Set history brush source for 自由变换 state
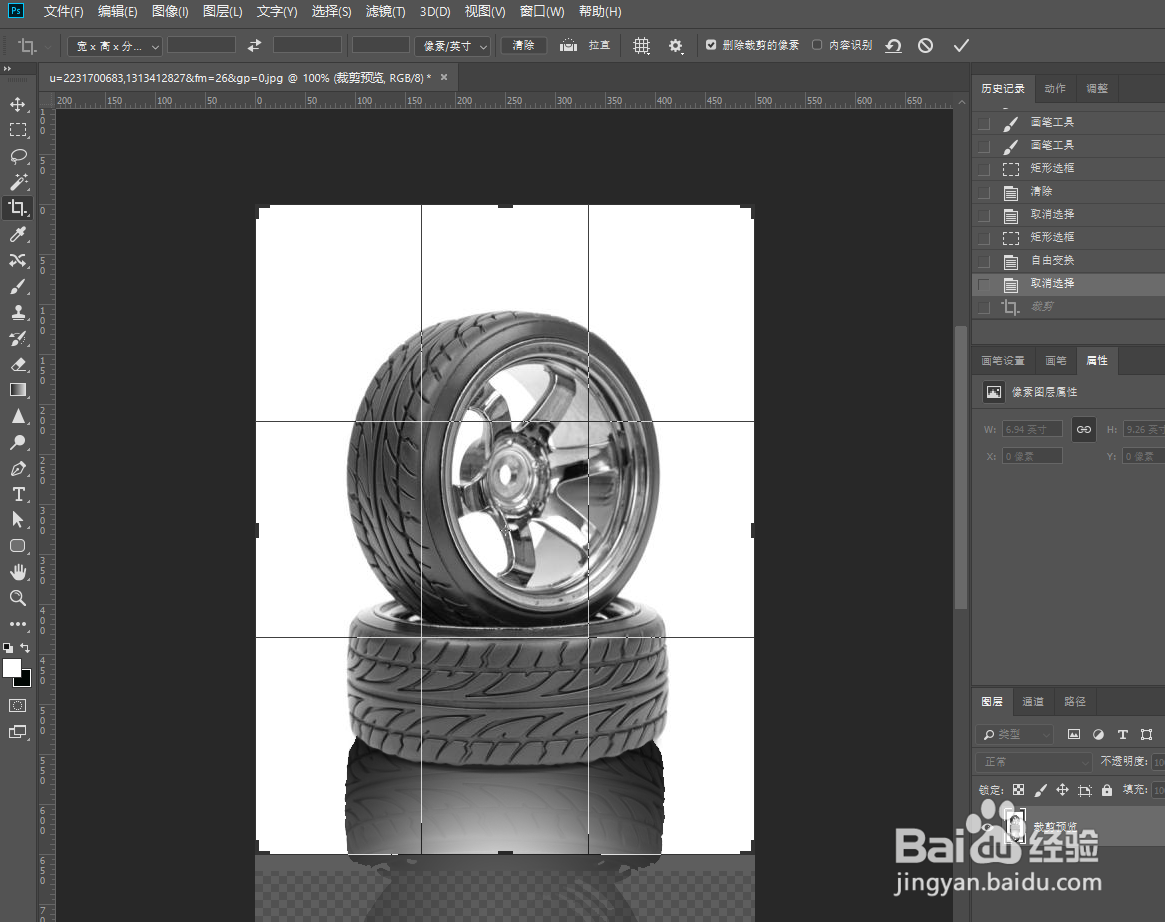 pyautogui.click(x=984, y=262)
